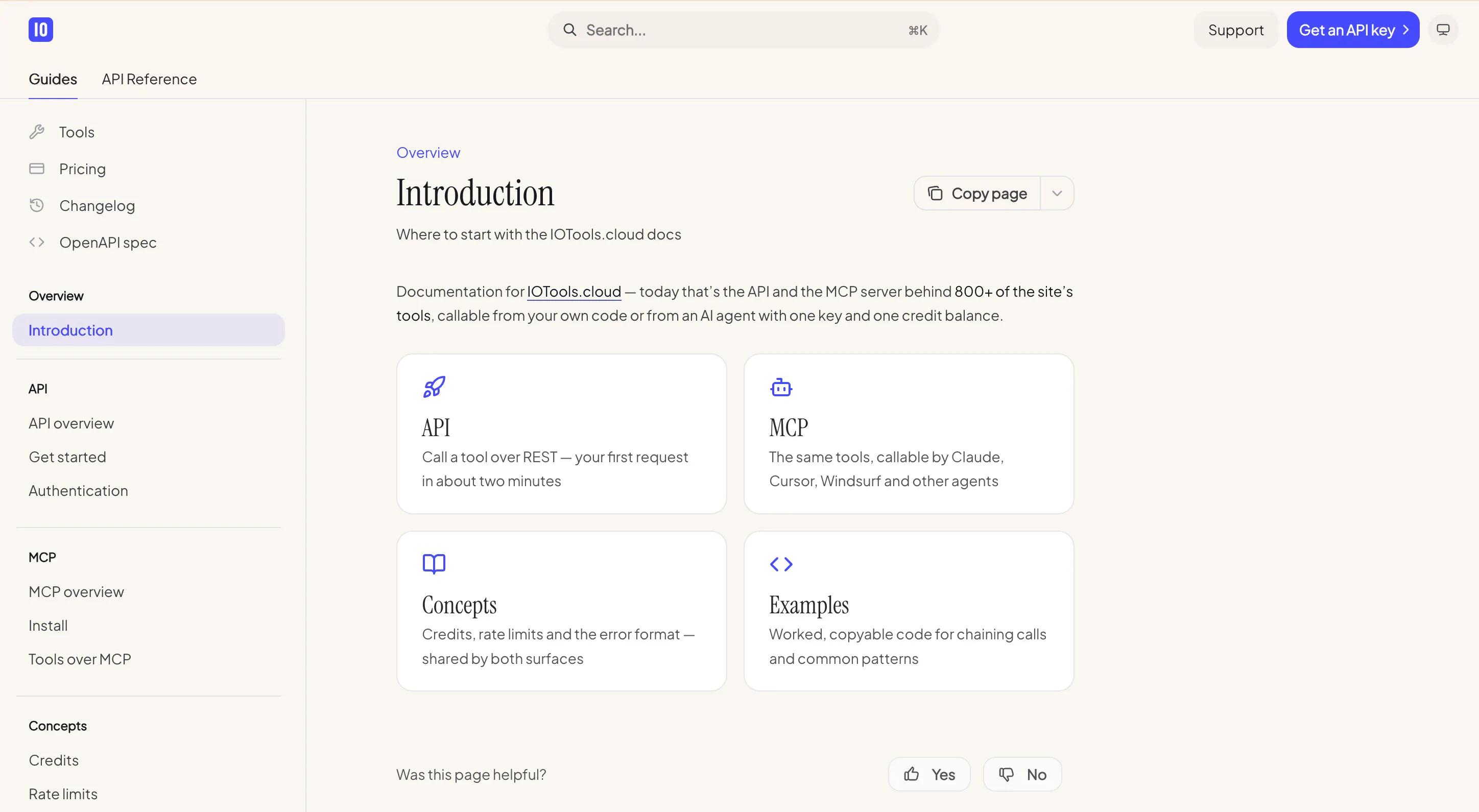The height and width of the screenshot is (812, 1479).
Task: Open Authentication page
Action: tap(78, 491)
